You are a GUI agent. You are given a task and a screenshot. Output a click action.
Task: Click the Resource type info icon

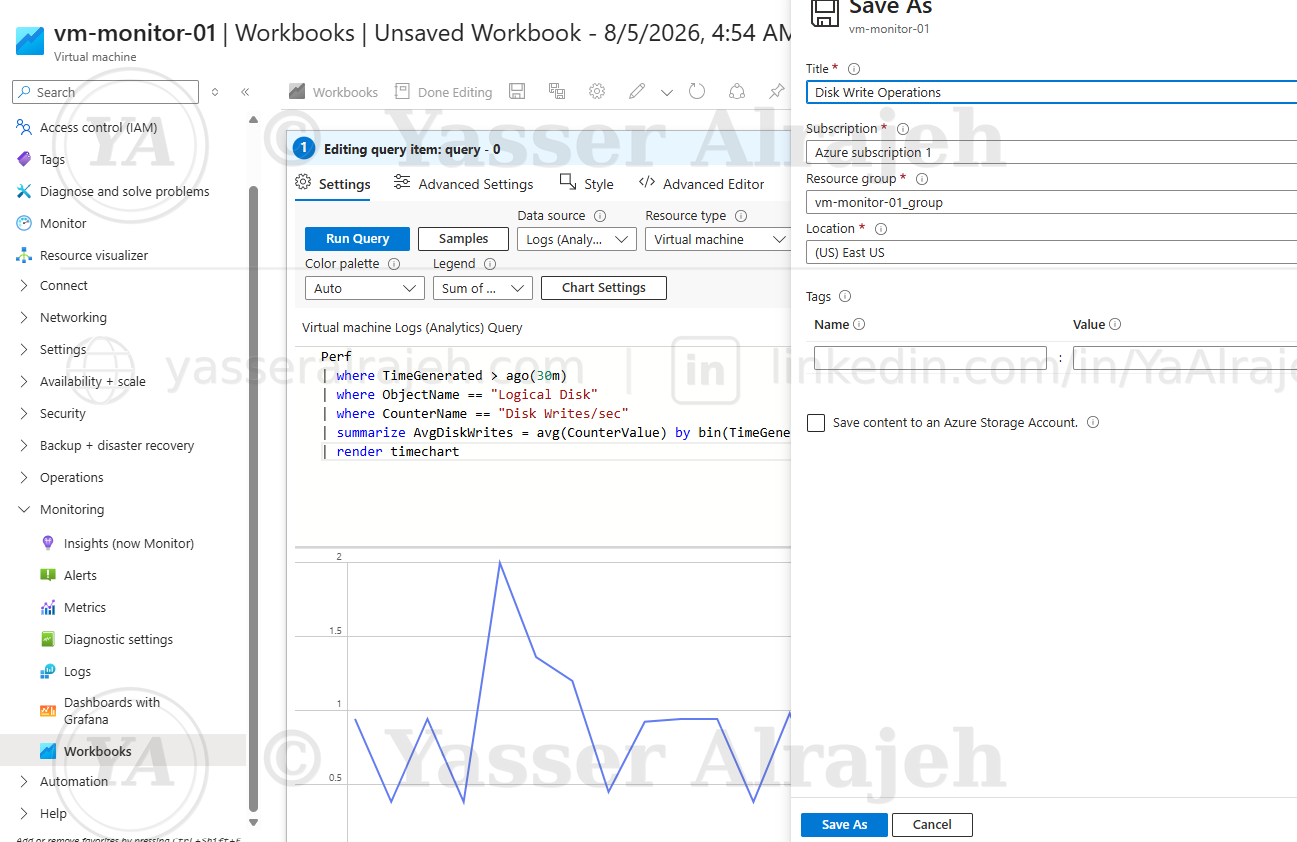point(741,216)
